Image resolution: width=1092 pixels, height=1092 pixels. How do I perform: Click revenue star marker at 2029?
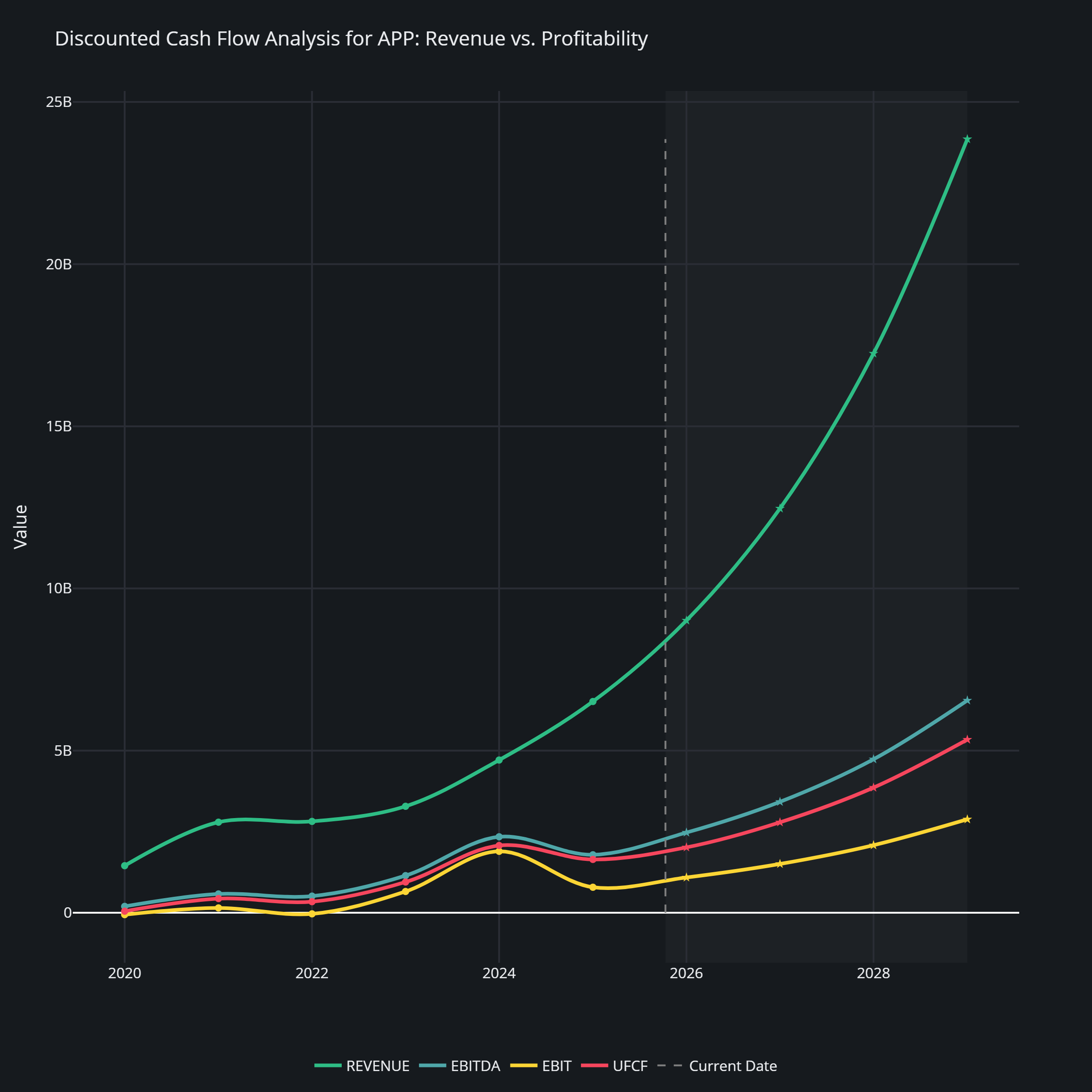(967, 139)
